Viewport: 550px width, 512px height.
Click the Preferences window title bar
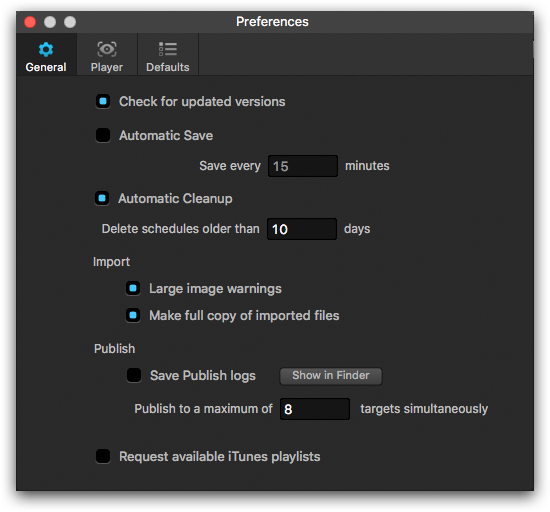point(272,22)
